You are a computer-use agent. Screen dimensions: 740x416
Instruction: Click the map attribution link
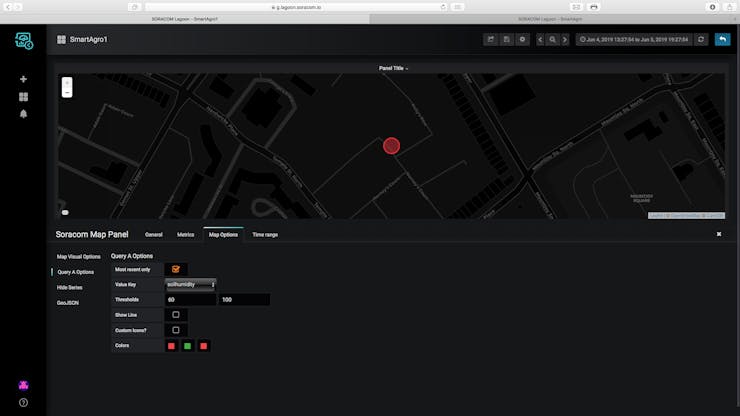[686, 215]
